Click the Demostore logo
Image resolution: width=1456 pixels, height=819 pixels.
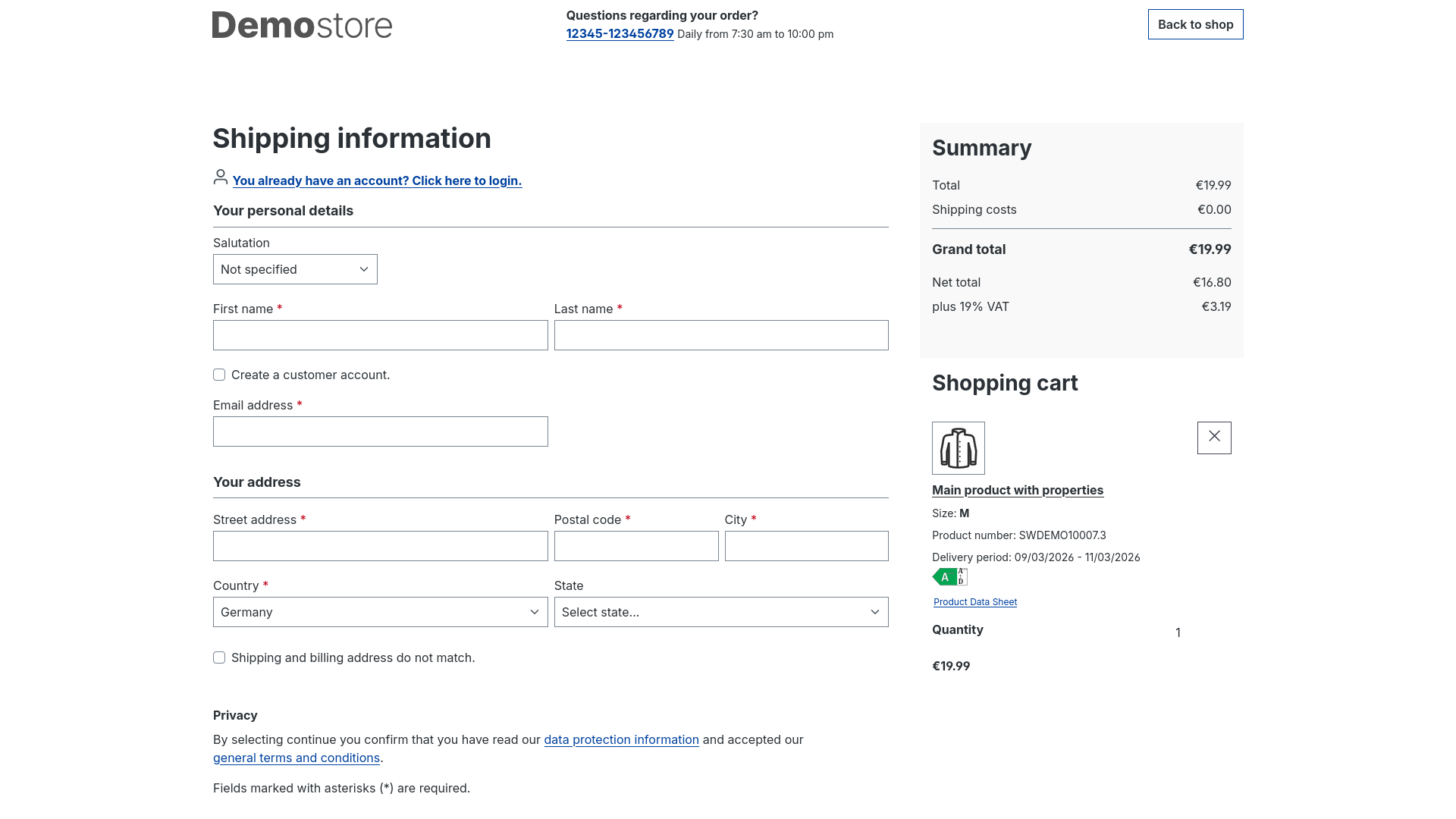302,25
